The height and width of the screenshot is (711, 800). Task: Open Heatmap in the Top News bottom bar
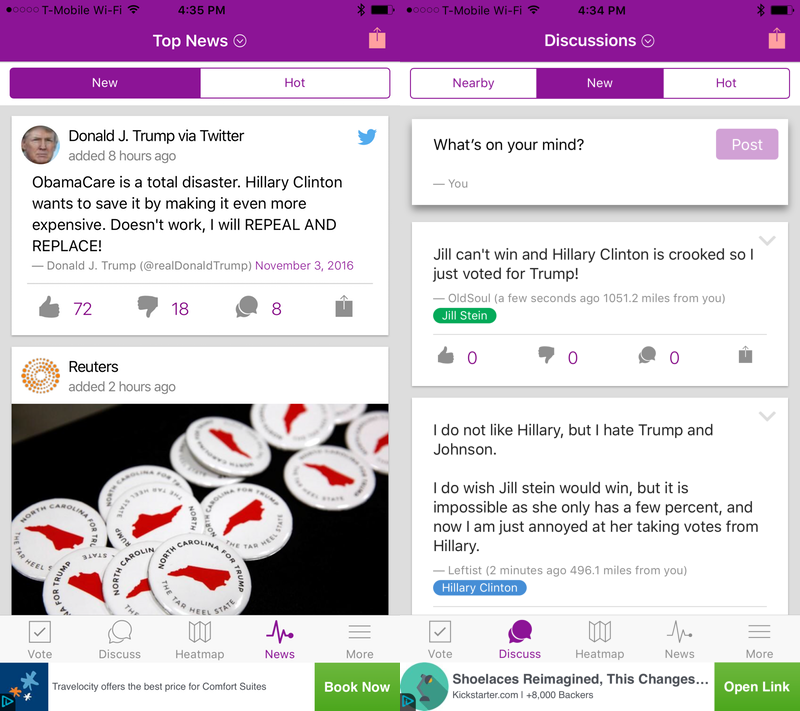coord(199,640)
